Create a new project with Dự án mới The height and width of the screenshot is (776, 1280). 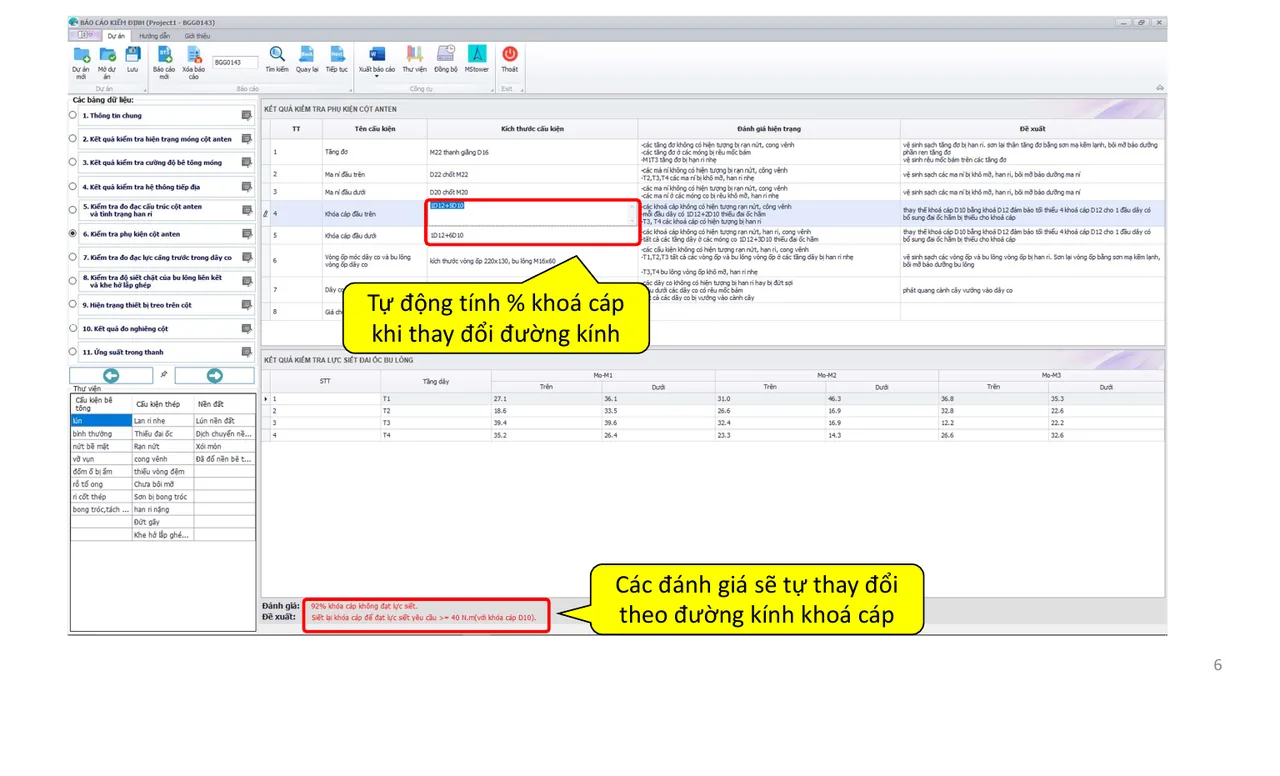tap(80, 61)
